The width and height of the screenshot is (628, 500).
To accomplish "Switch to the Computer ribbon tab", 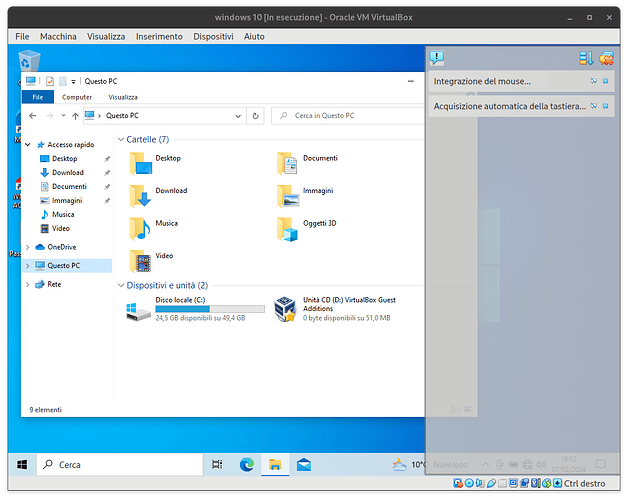I will coord(77,97).
